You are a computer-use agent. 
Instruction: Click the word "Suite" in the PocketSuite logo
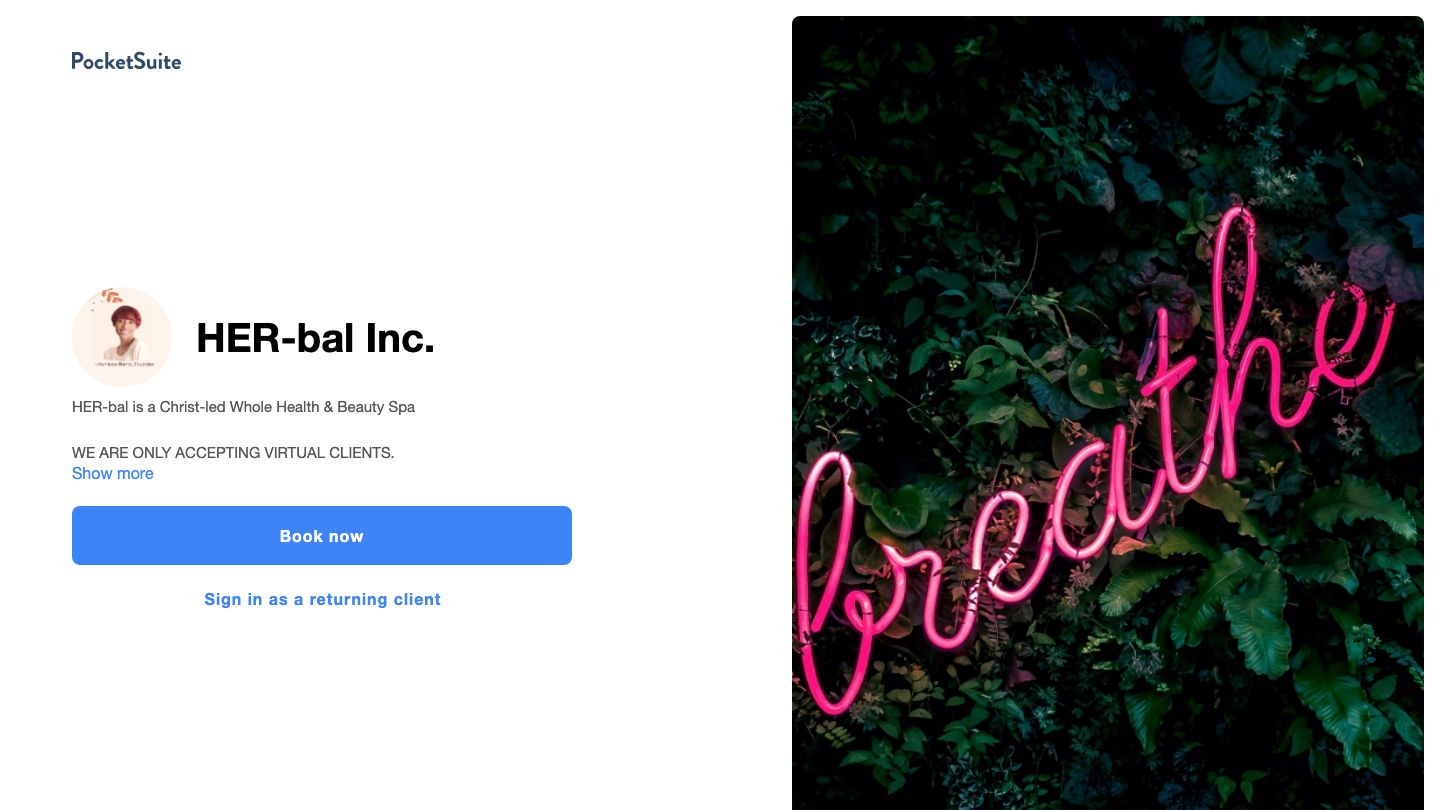157,61
